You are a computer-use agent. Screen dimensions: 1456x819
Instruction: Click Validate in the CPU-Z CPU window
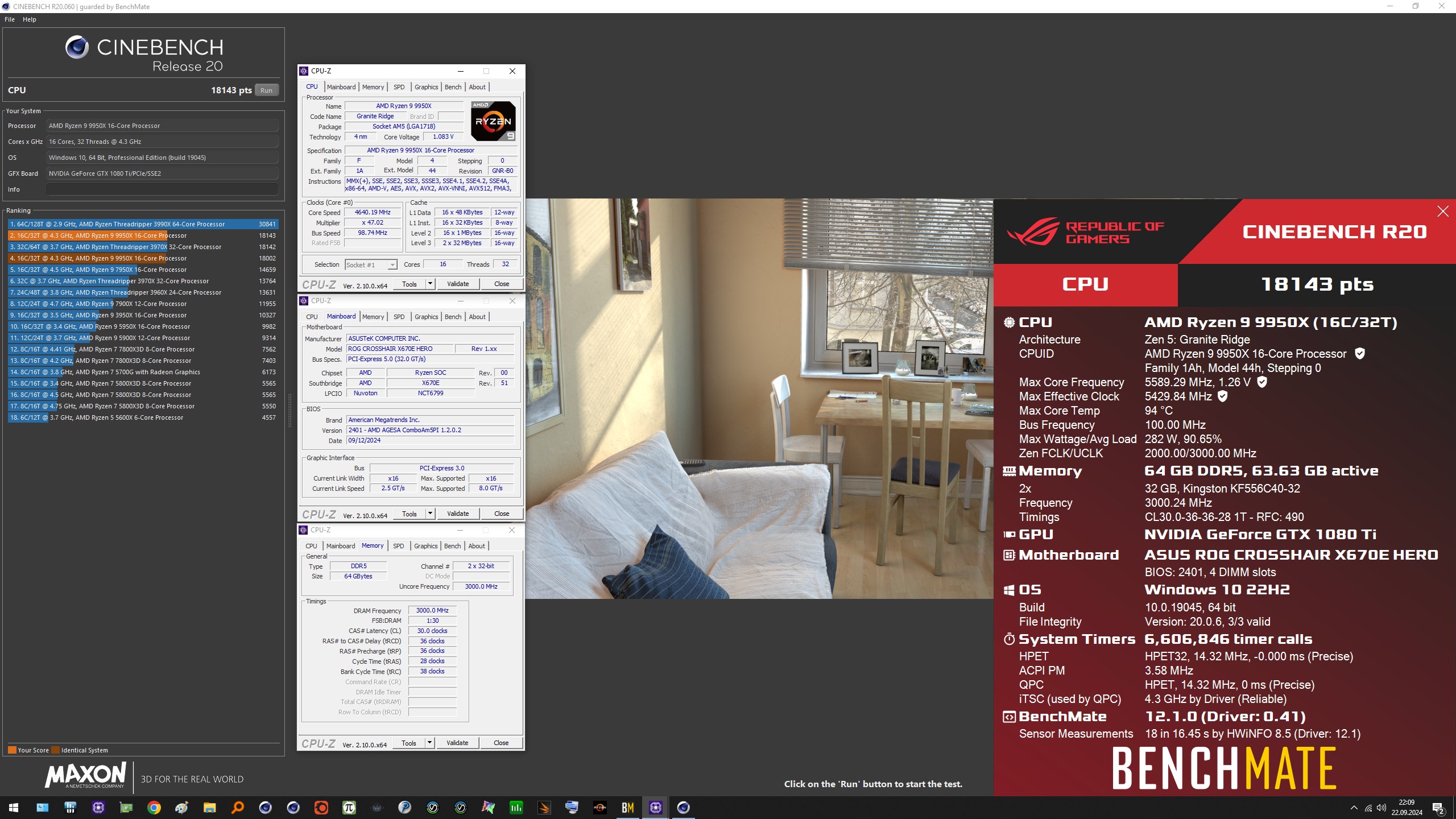(x=458, y=284)
